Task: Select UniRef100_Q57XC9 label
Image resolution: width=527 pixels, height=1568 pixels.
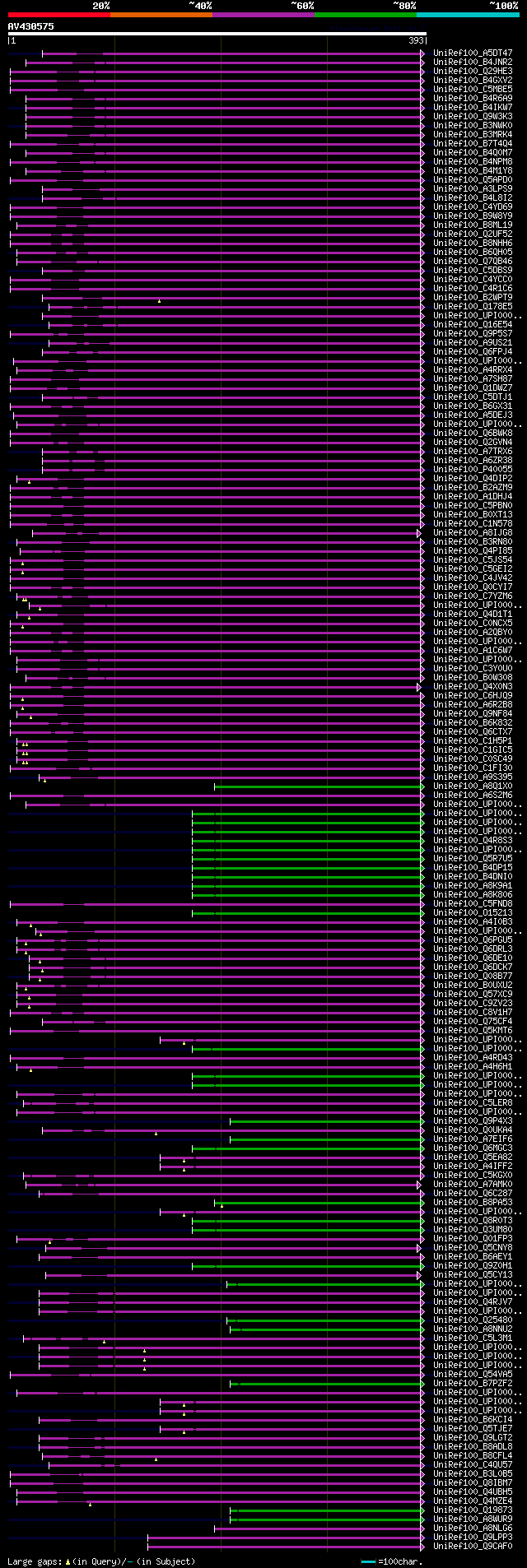Action: [473, 995]
